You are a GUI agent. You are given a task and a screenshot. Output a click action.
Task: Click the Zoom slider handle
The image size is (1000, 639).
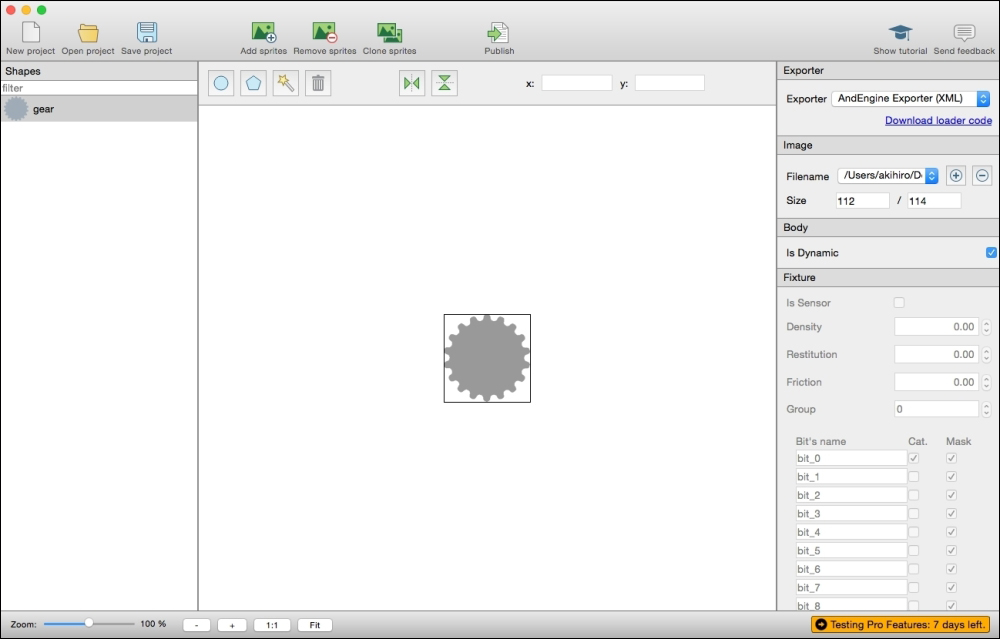(x=89, y=623)
